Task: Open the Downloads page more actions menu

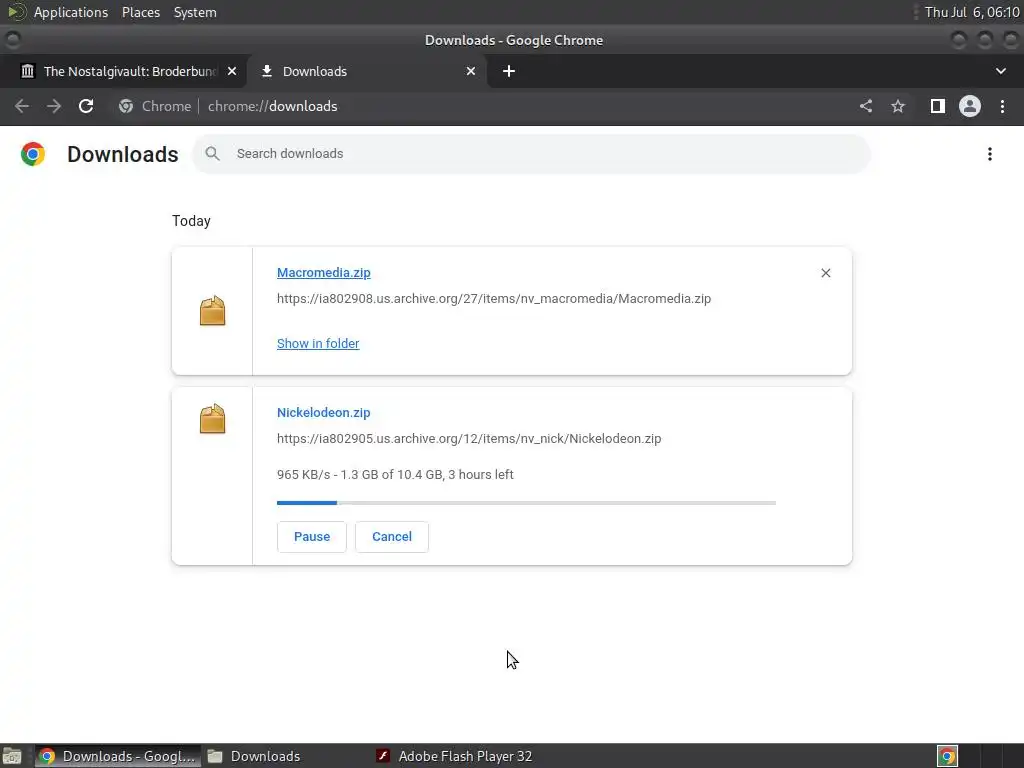Action: (x=990, y=154)
